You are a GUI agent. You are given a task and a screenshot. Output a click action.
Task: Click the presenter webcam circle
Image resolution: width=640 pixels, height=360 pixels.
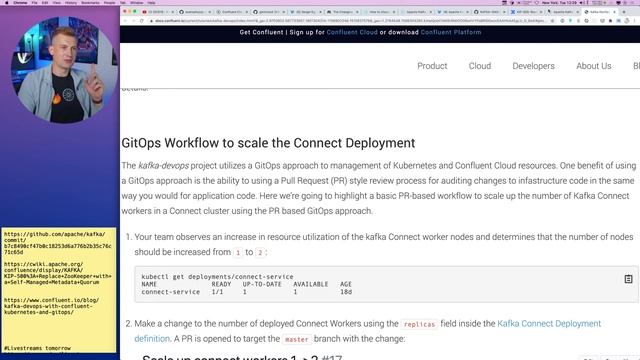pyautogui.click(x=64, y=70)
